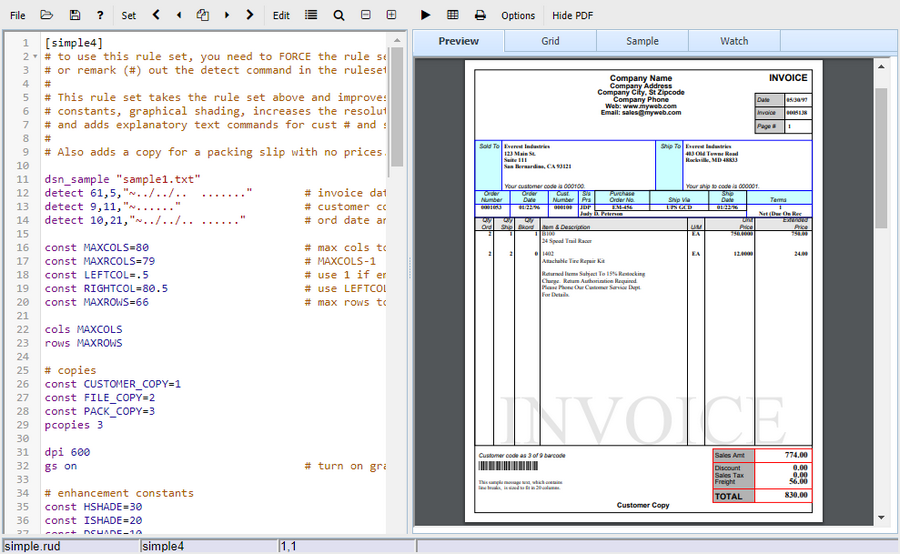Open the search magnifier tool
This screenshot has height=554, width=900.
coord(339,15)
